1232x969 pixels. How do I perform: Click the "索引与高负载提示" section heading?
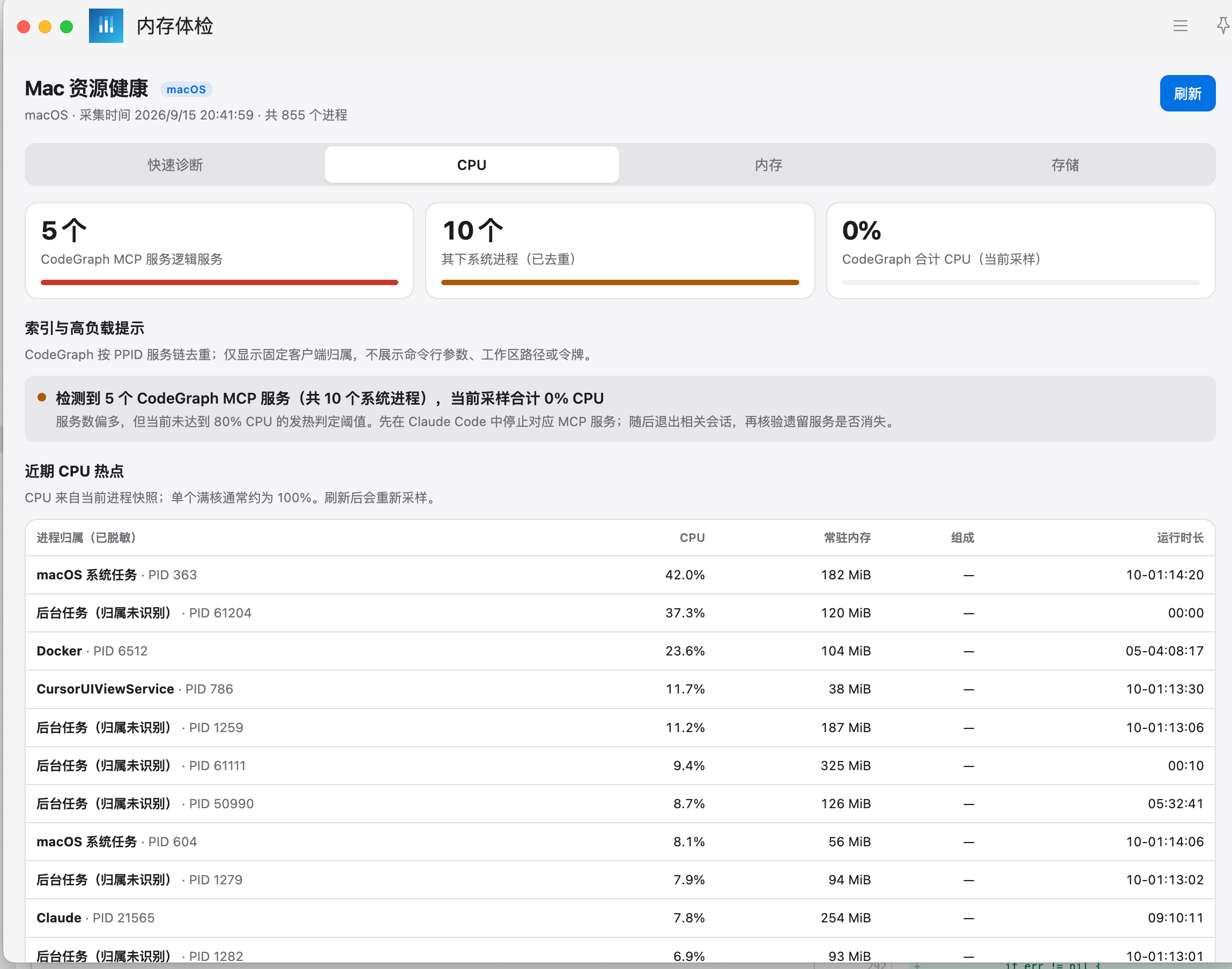[85, 328]
